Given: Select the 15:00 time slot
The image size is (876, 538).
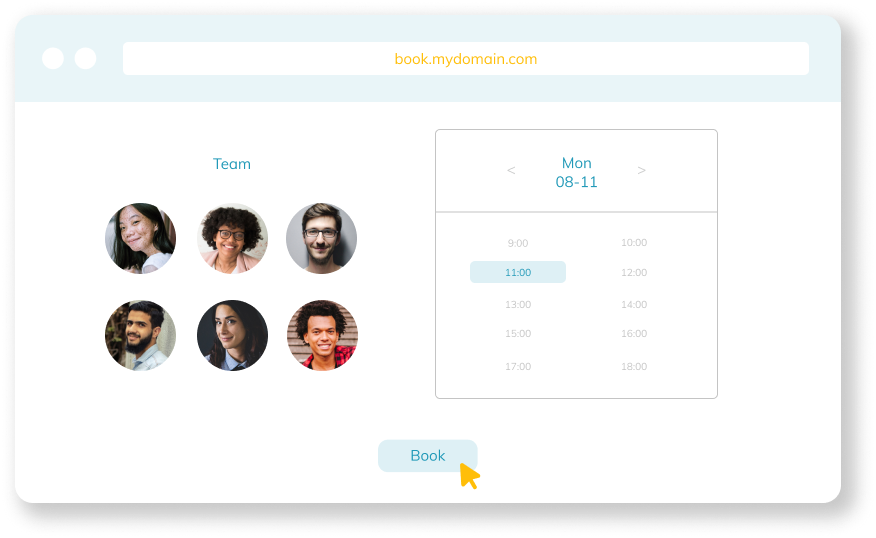Looking at the screenshot, I should [x=518, y=334].
